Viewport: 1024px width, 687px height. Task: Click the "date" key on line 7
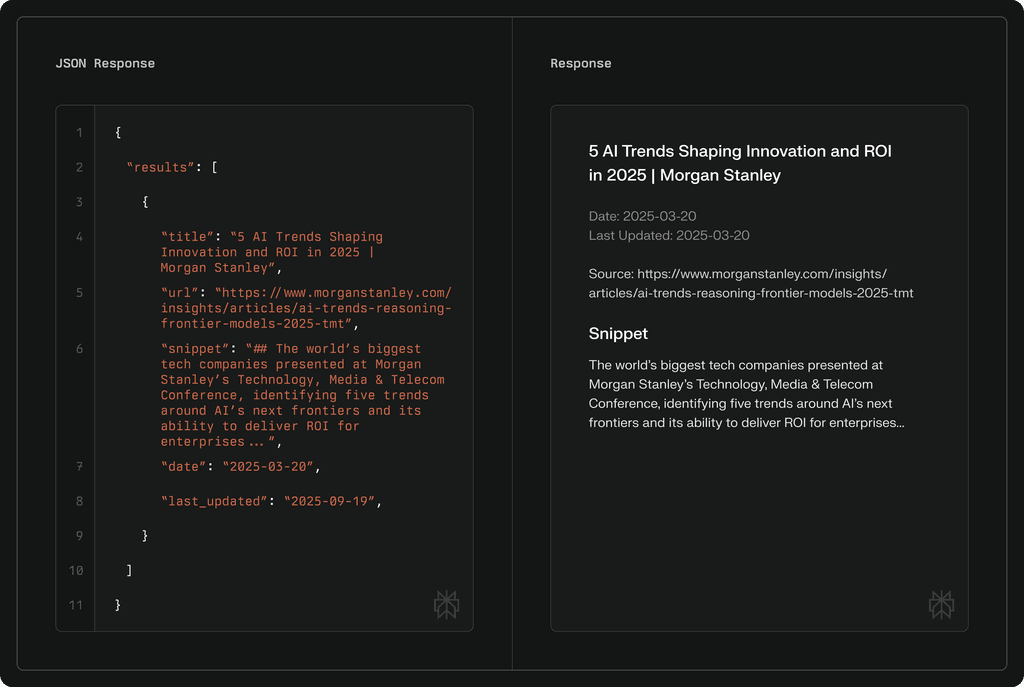(x=181, y=466)
